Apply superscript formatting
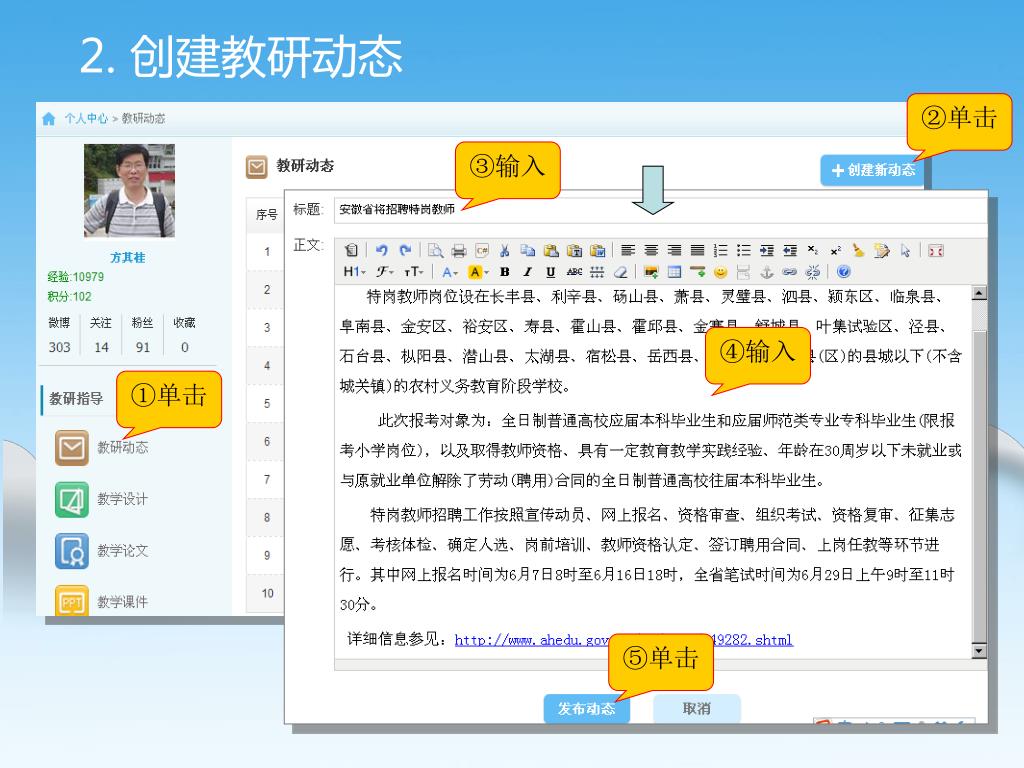 (836, 251)
